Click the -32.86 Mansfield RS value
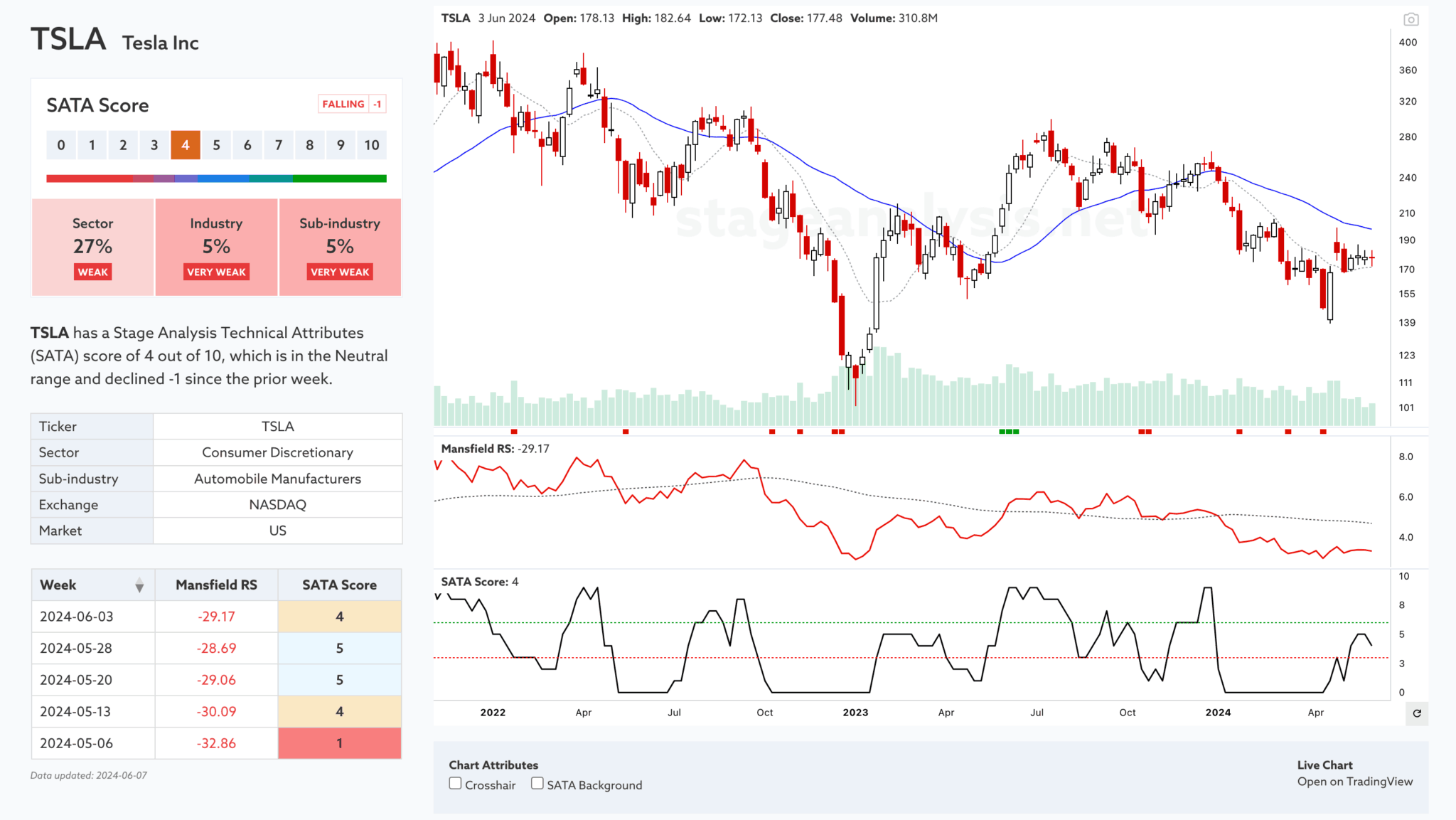The height and width of the screenshot is (820, 1456). point(216,743)
